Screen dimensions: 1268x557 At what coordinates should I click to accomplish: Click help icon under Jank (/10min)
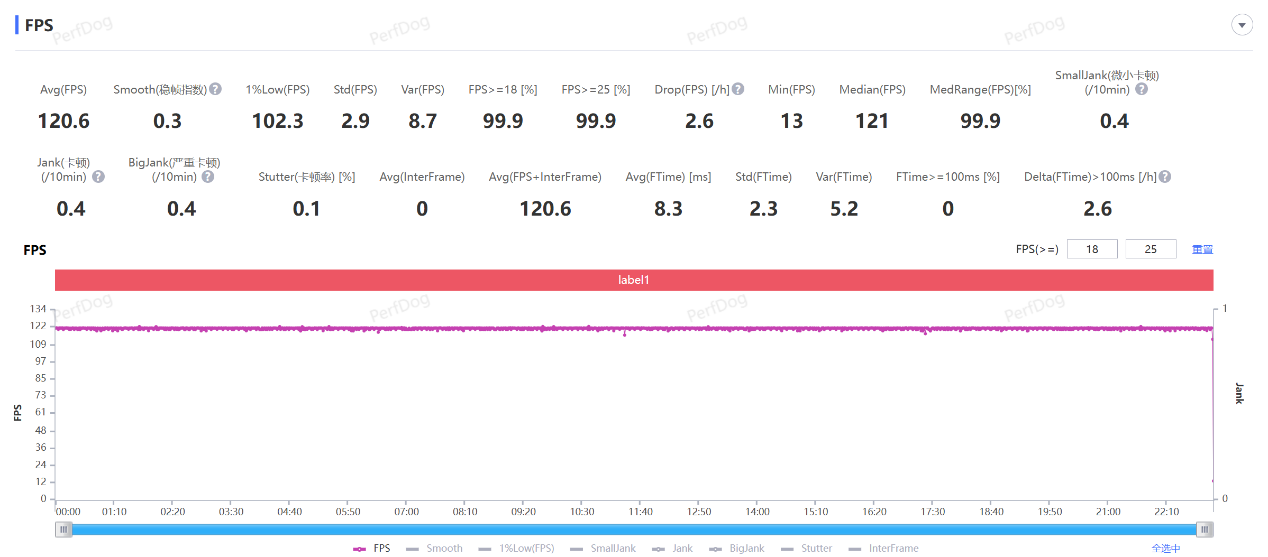[x=98, y=176]
